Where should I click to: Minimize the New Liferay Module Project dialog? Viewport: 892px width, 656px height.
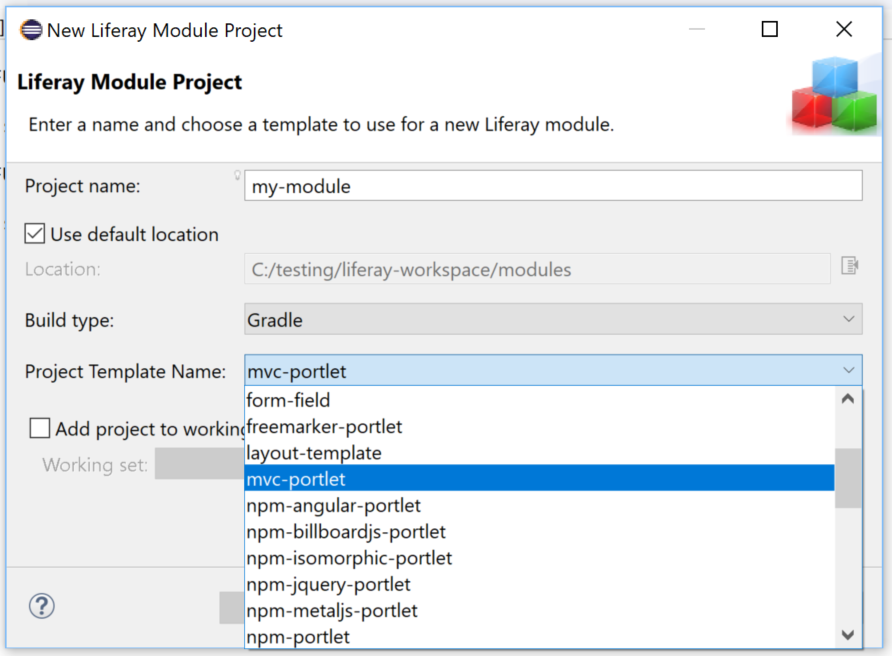[x=696, y=29]
